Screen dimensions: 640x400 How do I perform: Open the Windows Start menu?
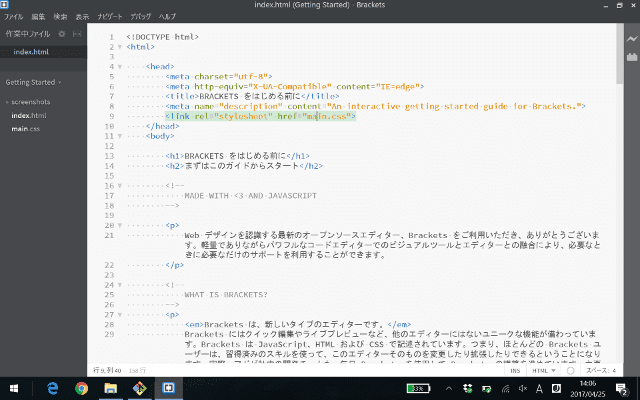(13, 388)
